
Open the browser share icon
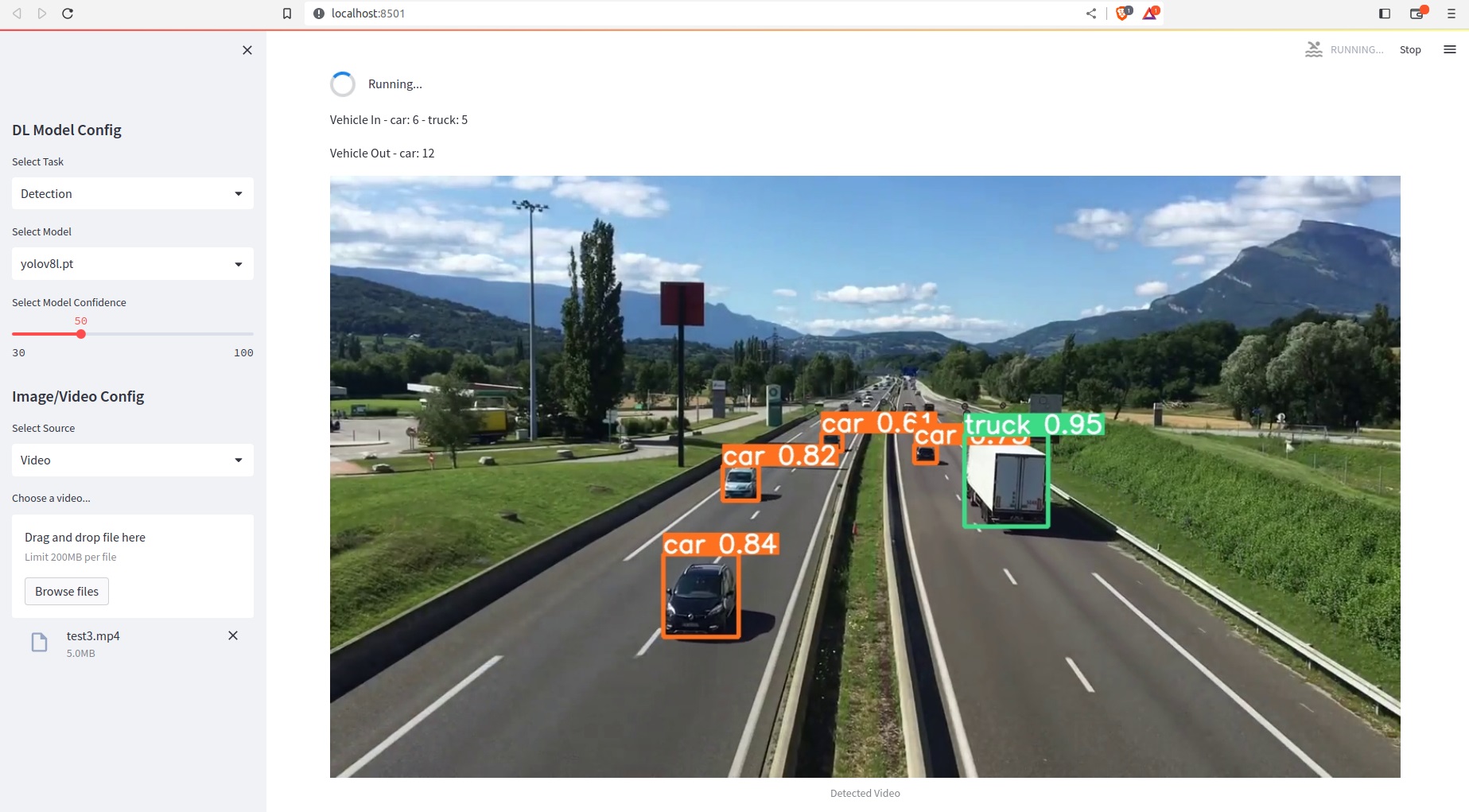click(1090, 14)
